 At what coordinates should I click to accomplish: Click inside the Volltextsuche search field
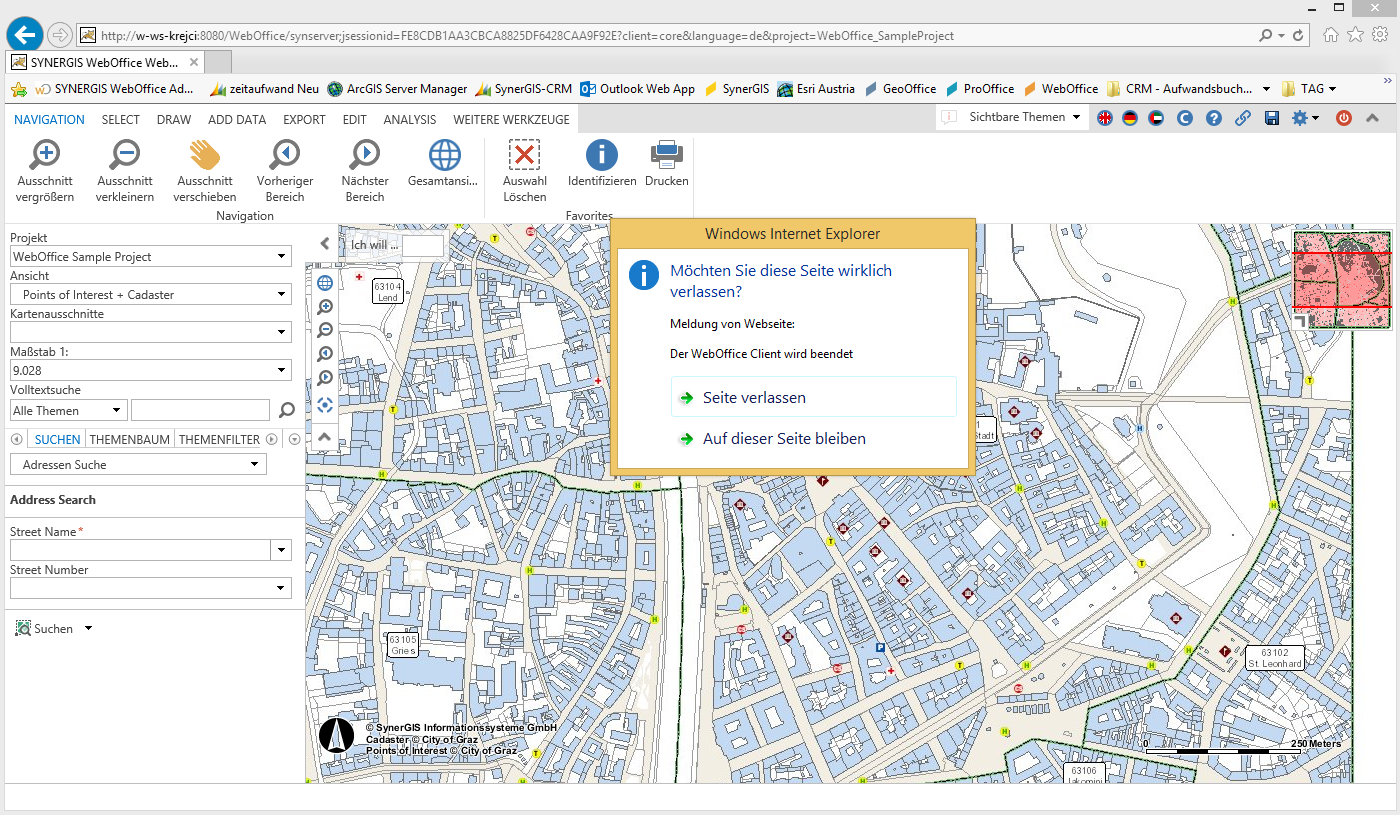(200, 410)
